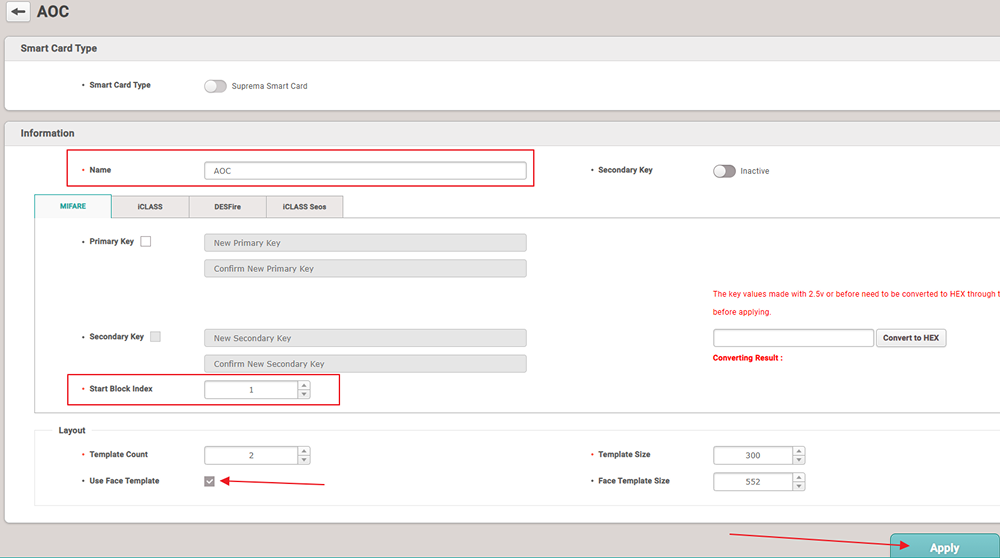The height and width of the screenshot is (558, 1000).
Task: Increase the Start Block Index value
Action: 304,385
